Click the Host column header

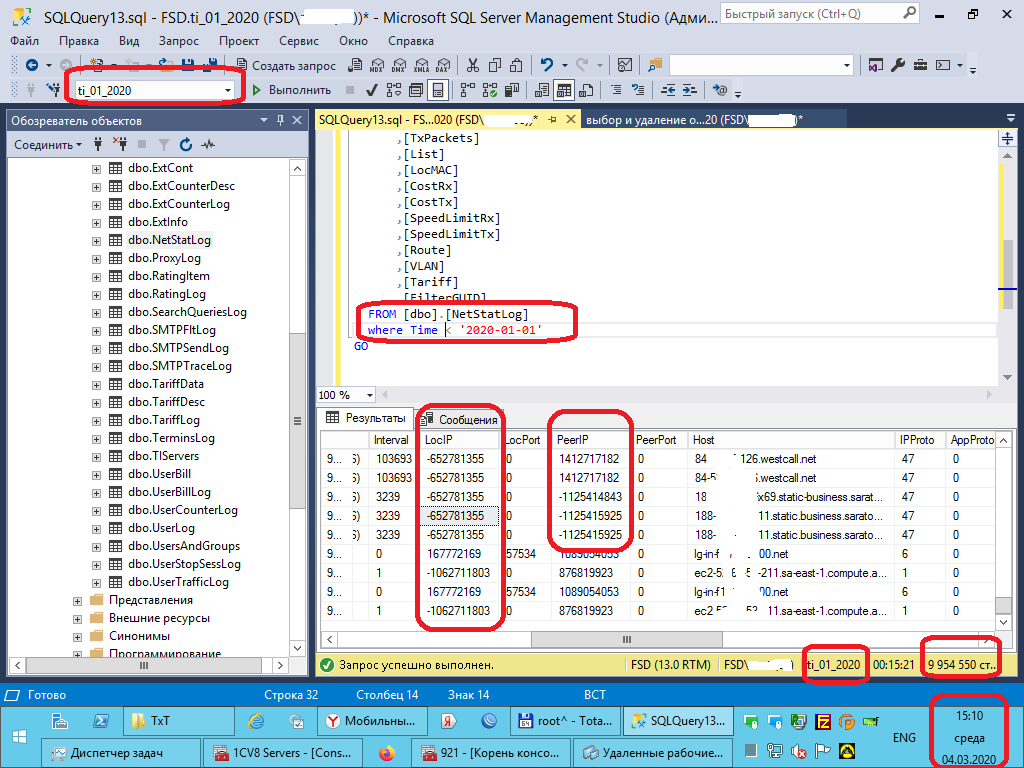coord(791,440)
